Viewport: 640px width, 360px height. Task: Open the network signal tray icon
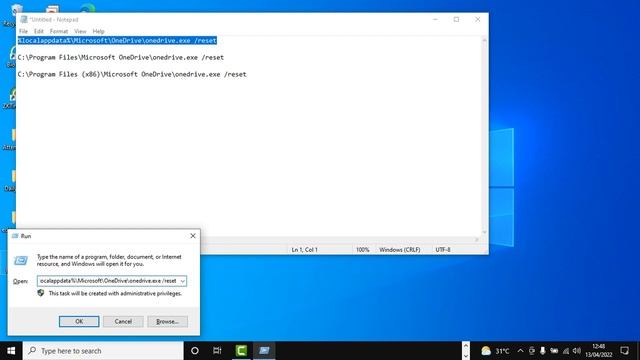566,351
